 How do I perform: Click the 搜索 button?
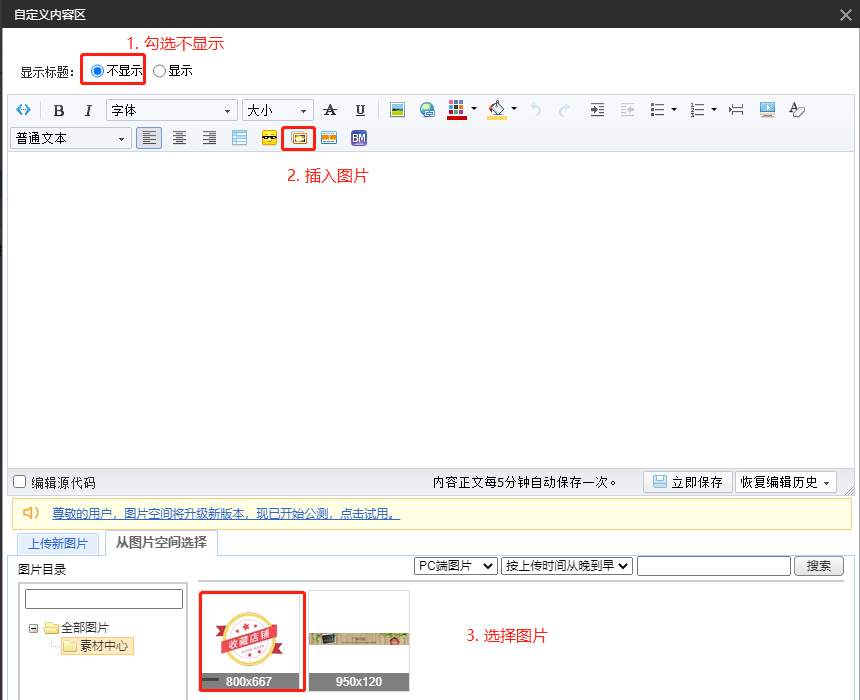819,566
